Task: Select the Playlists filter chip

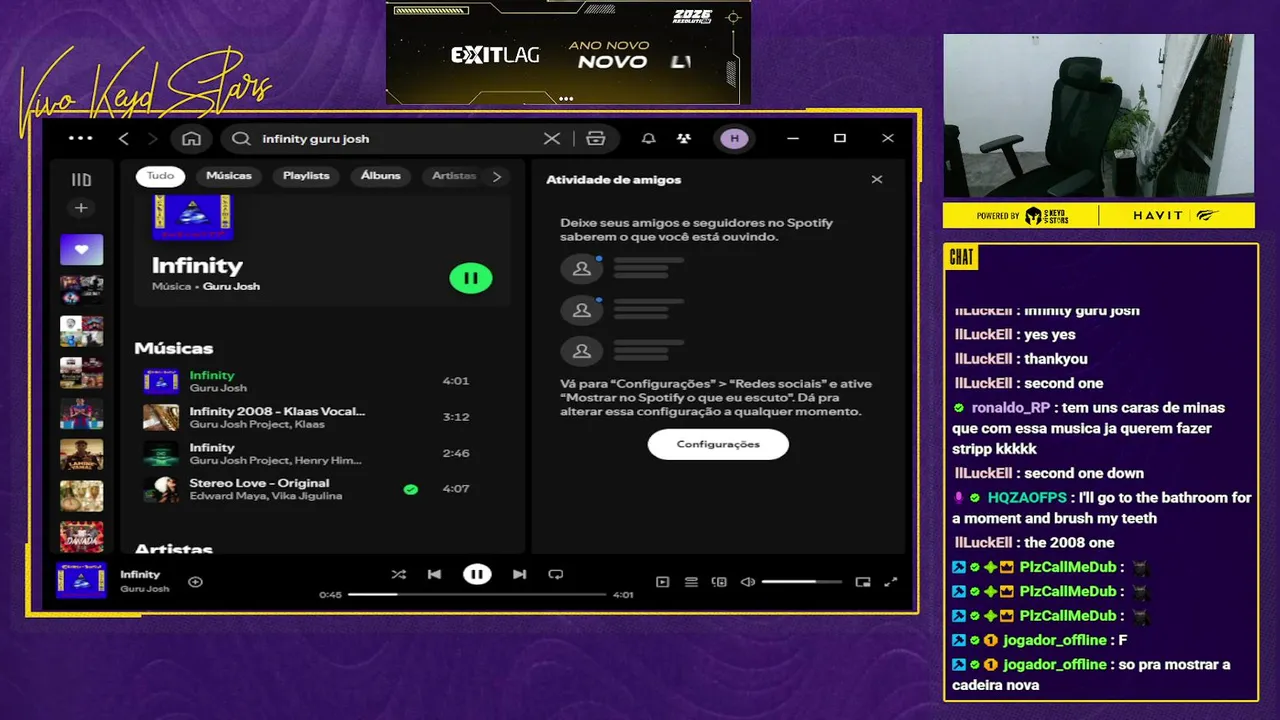Action: coord(306,176)
